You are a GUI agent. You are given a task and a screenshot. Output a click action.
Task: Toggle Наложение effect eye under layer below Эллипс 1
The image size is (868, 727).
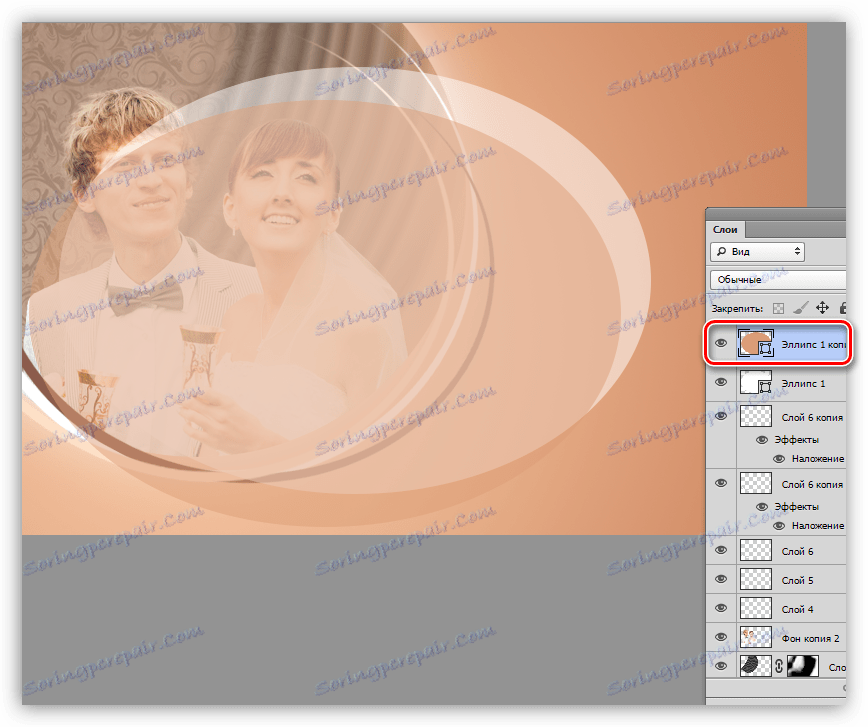coord(779,459)
